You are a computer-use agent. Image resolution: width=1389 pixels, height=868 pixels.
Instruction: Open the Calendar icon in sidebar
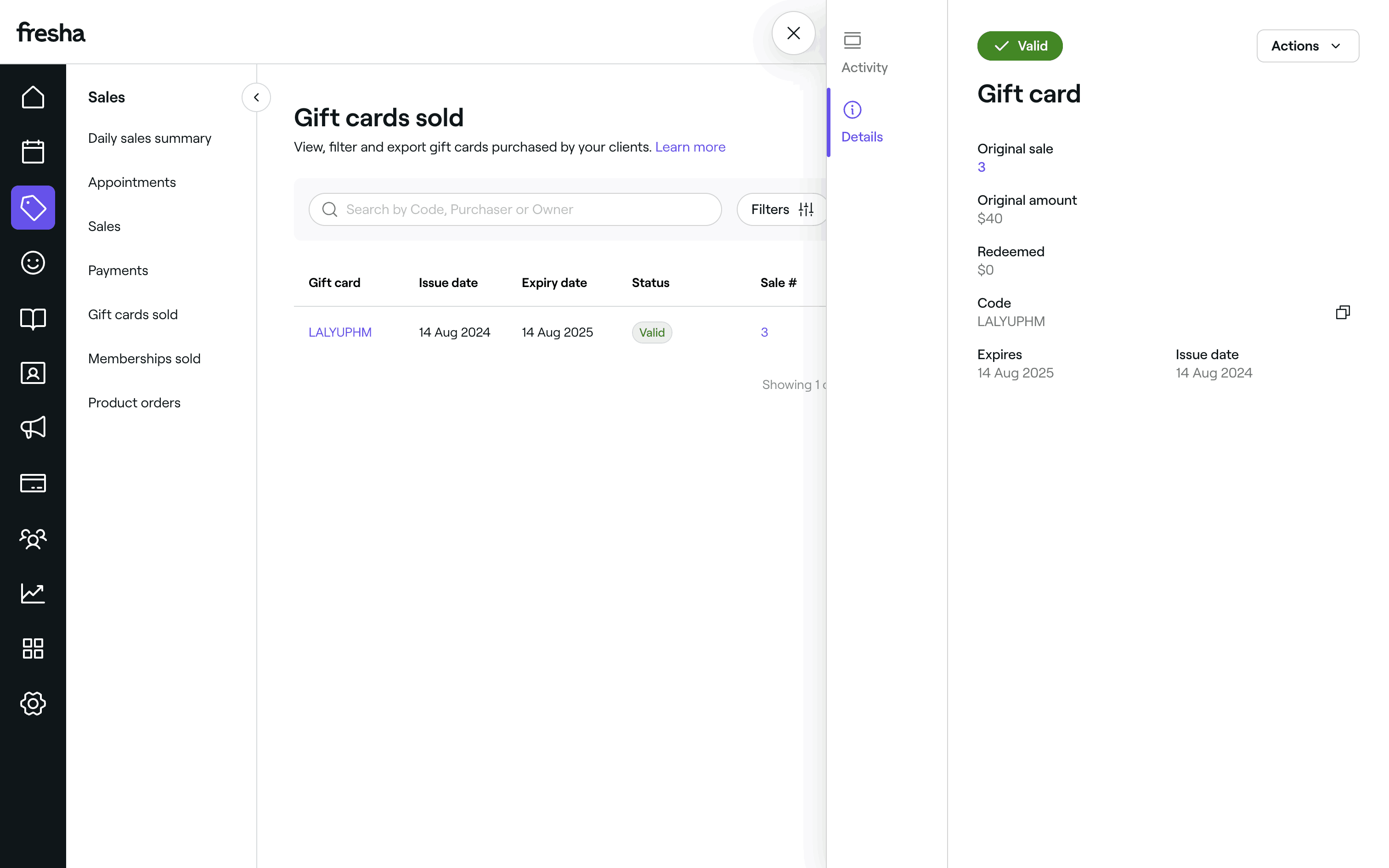33,152
